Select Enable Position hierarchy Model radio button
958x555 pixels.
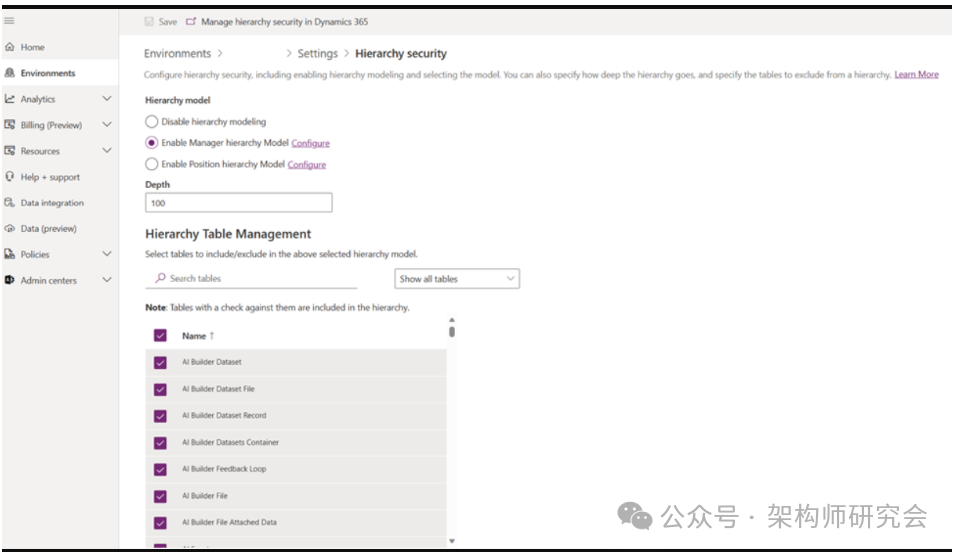152,164
